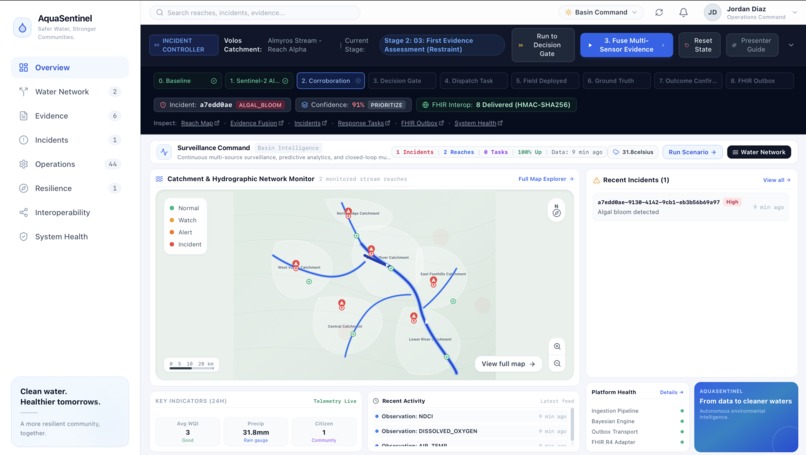Click 3. Fuse Multi-Sensor Evidence button
This screenshot has height=455, width=806.
[x=627, y=45]
